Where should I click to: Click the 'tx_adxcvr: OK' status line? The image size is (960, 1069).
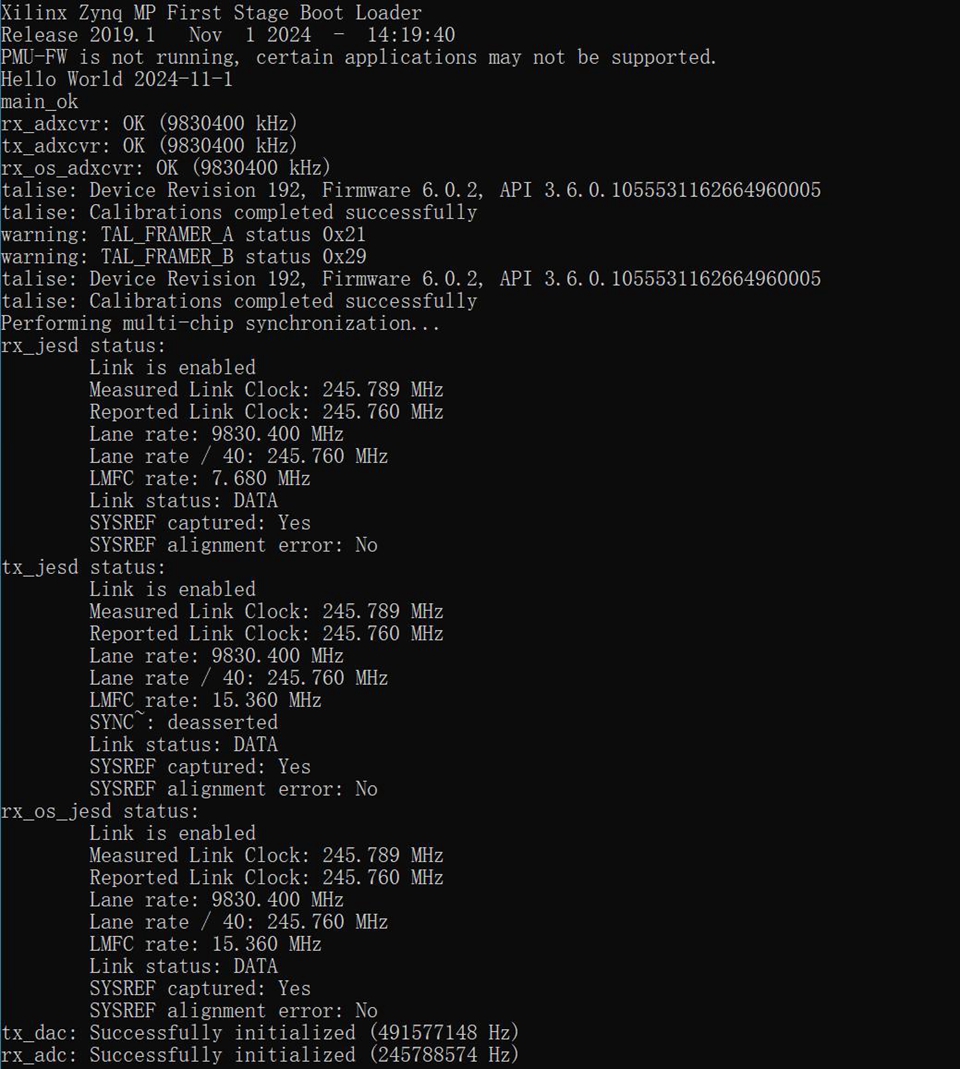click(149, 146)
